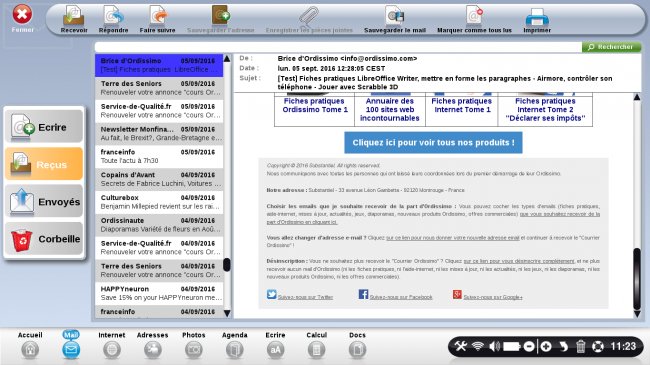Open Internet from the dock
Image resolution: width=650 pixels, height=365 pixels.
coord(112,345)
